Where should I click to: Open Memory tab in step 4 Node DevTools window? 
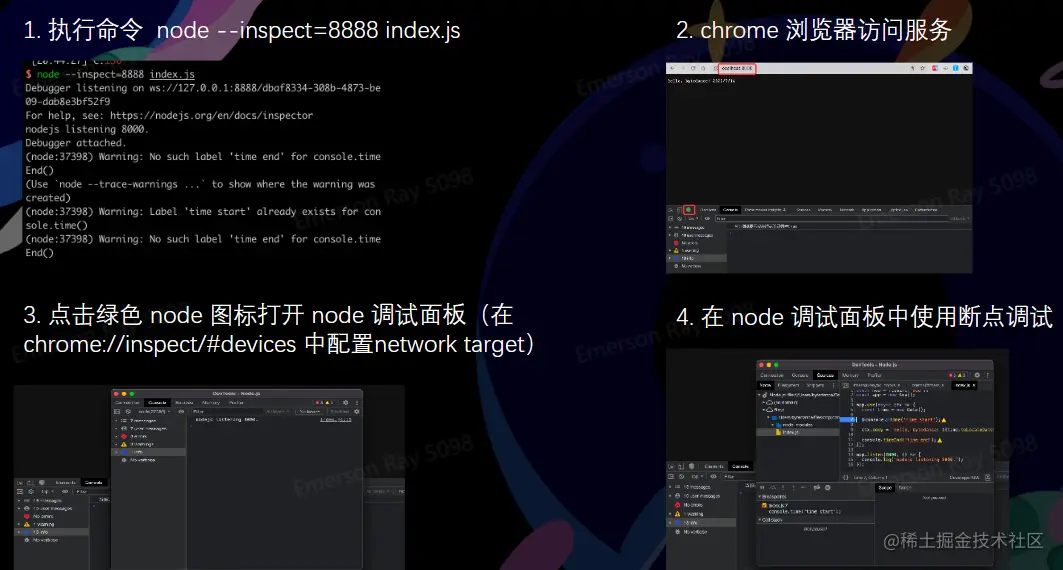click(850, 375)
